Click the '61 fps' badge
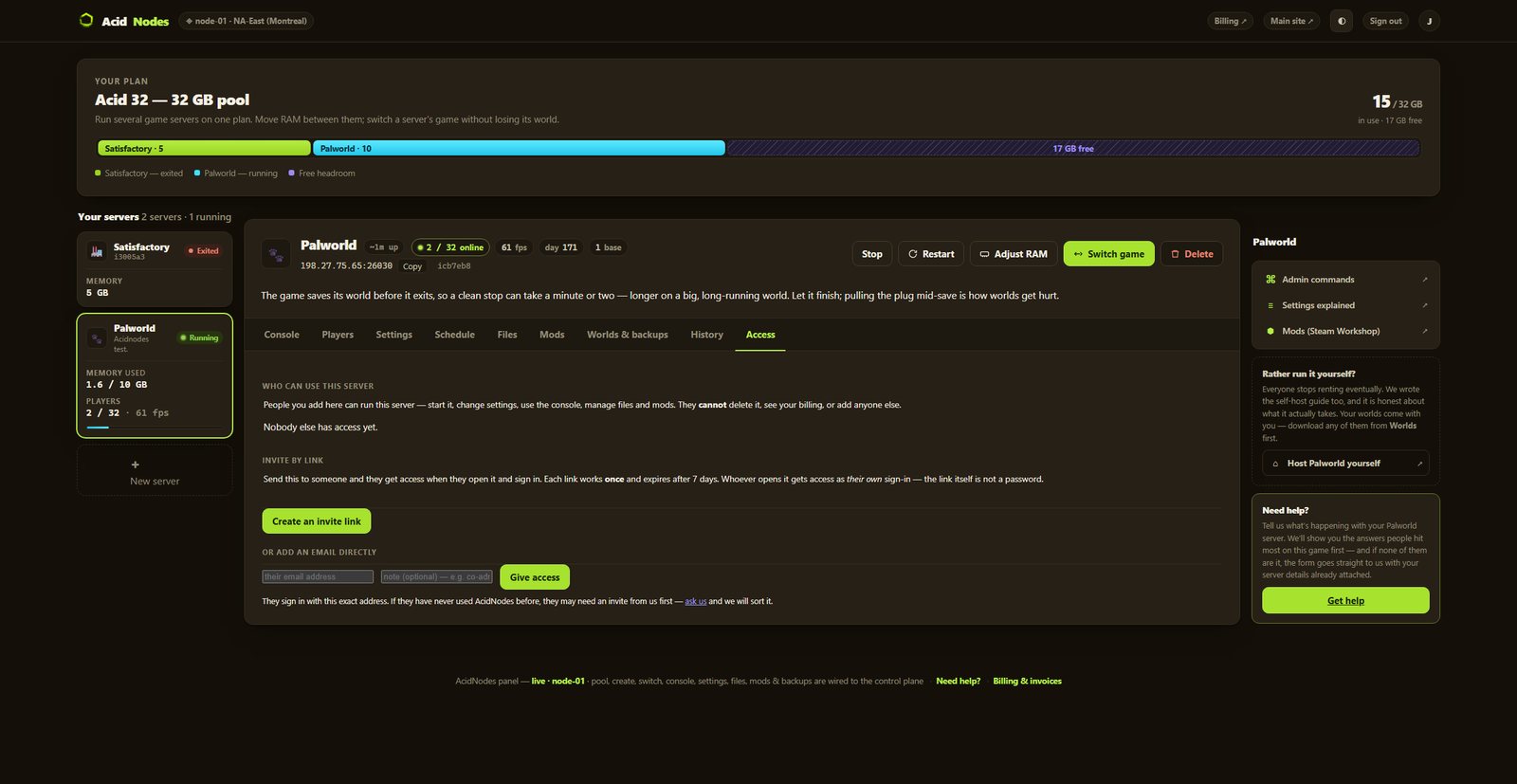The height and width of the screenshot is (784, 1517). coord(514,247)
